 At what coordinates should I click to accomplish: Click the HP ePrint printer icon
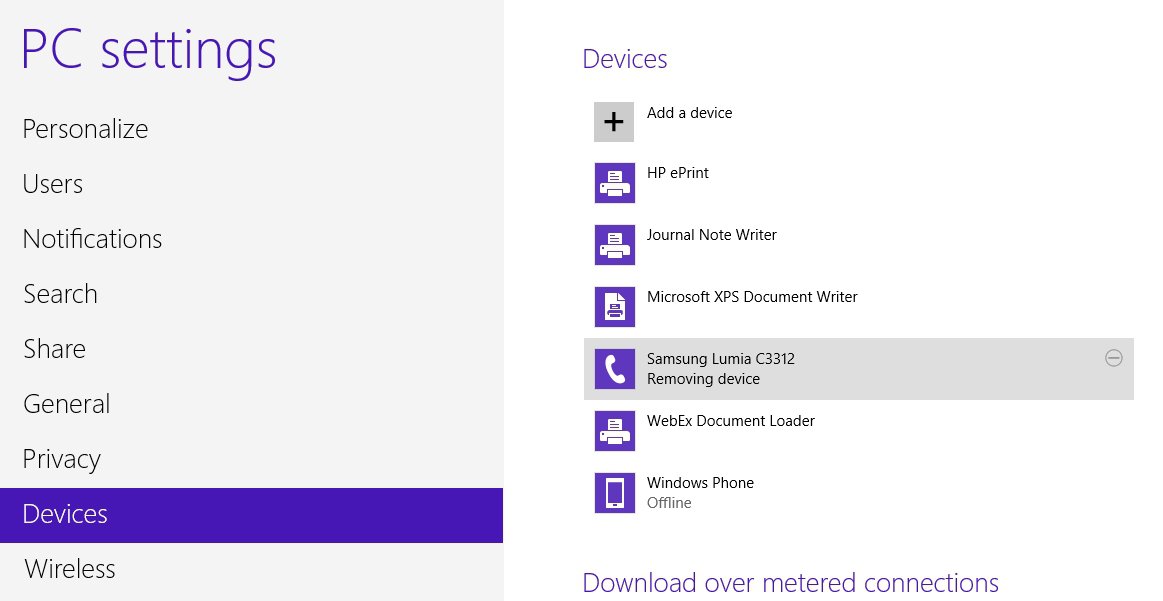tap(615, 183)
